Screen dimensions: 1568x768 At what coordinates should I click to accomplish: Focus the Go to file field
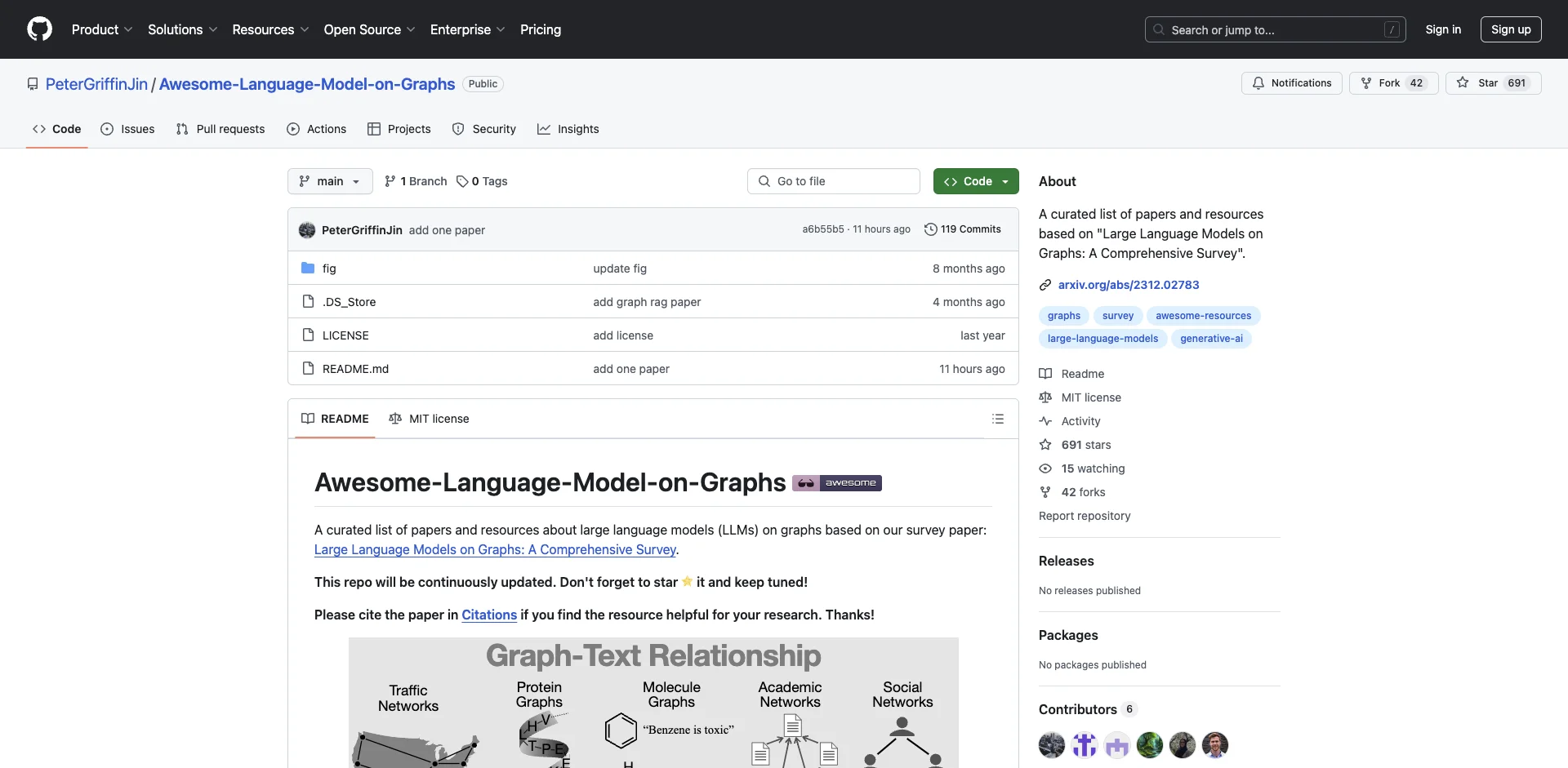pyautogui.click(x=834, y=181)
